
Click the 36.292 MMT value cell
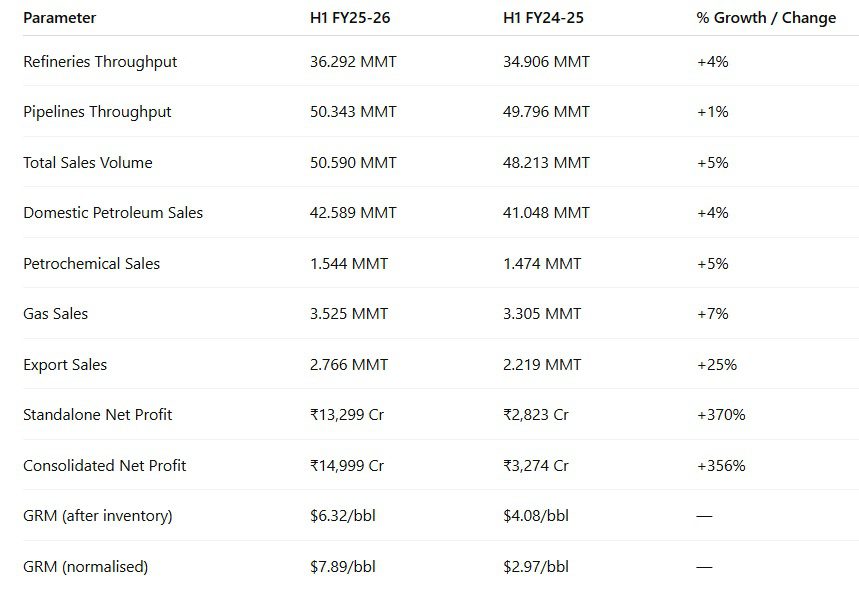[x=353, y=62]
